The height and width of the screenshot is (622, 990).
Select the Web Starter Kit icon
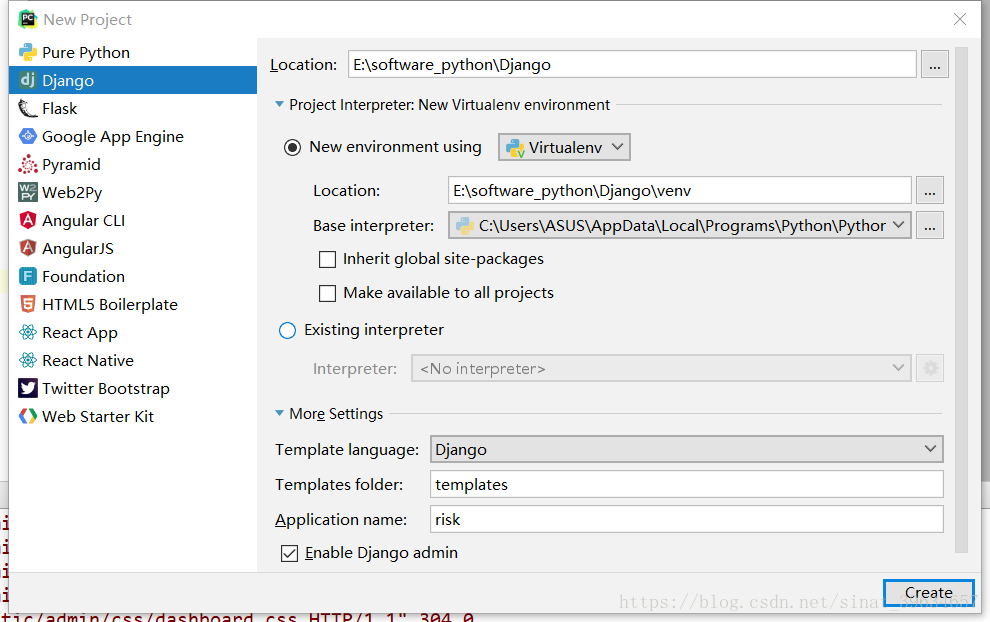pyautogui.click(x=28, y=416)
